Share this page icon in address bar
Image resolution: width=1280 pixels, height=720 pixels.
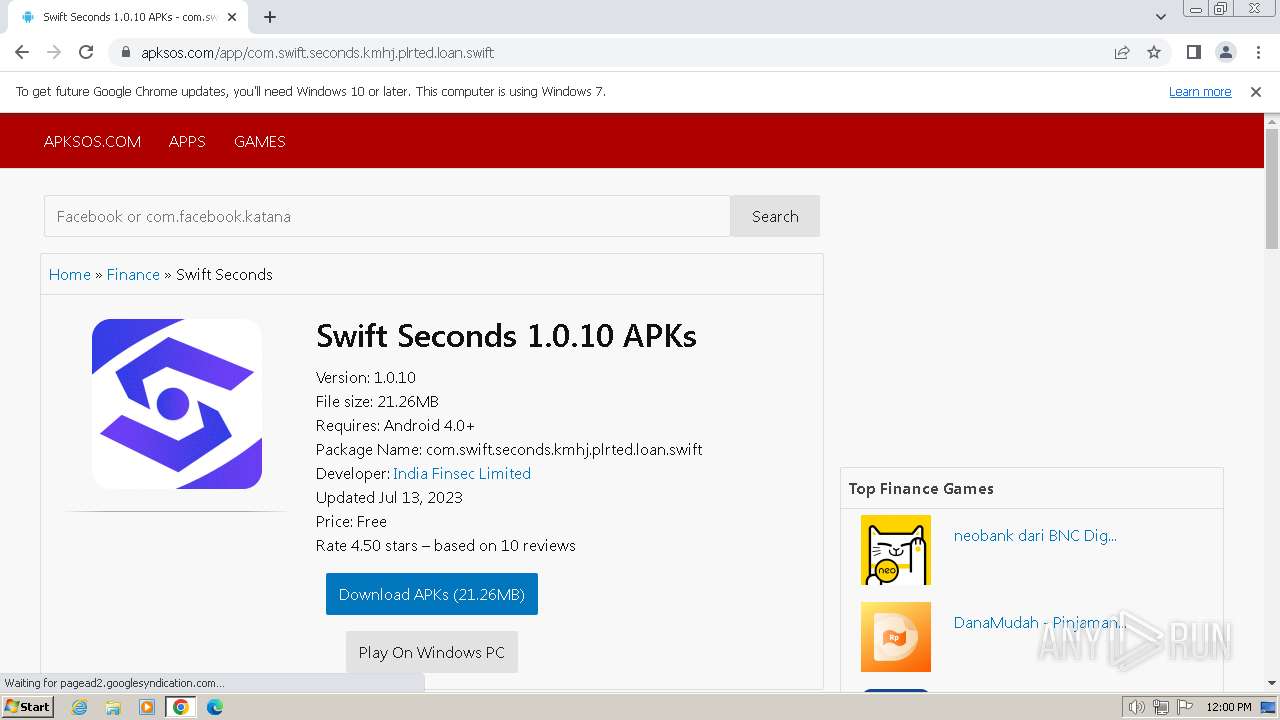pos(1122,52)
